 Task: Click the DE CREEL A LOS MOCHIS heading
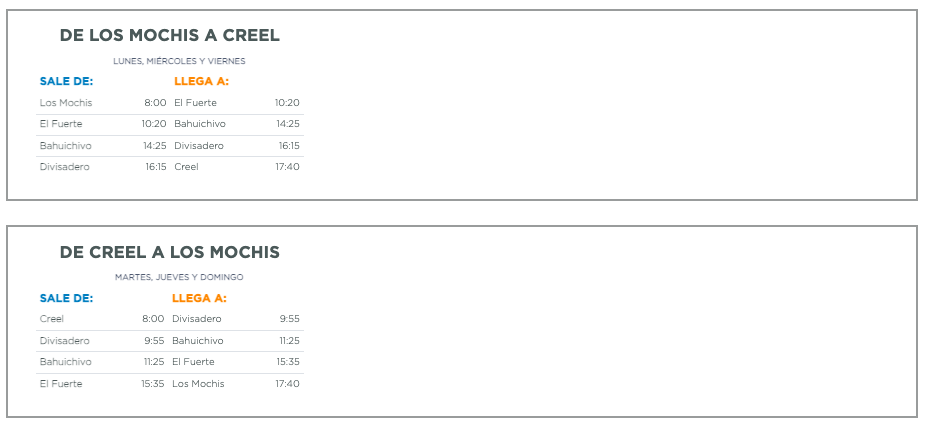click(169, 252)
